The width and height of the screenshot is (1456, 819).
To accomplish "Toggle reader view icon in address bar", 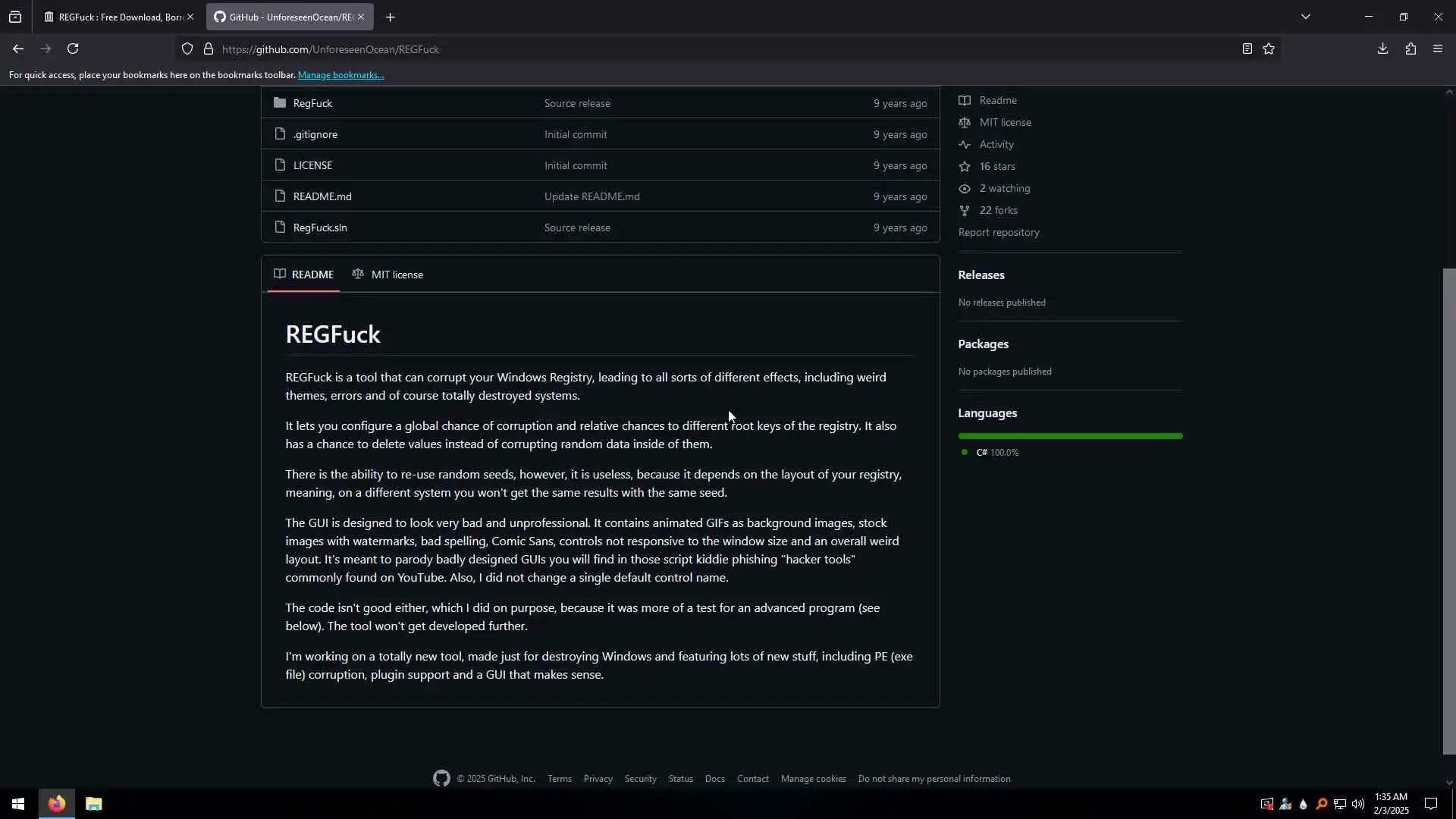I will click(x=1247, y=49).
